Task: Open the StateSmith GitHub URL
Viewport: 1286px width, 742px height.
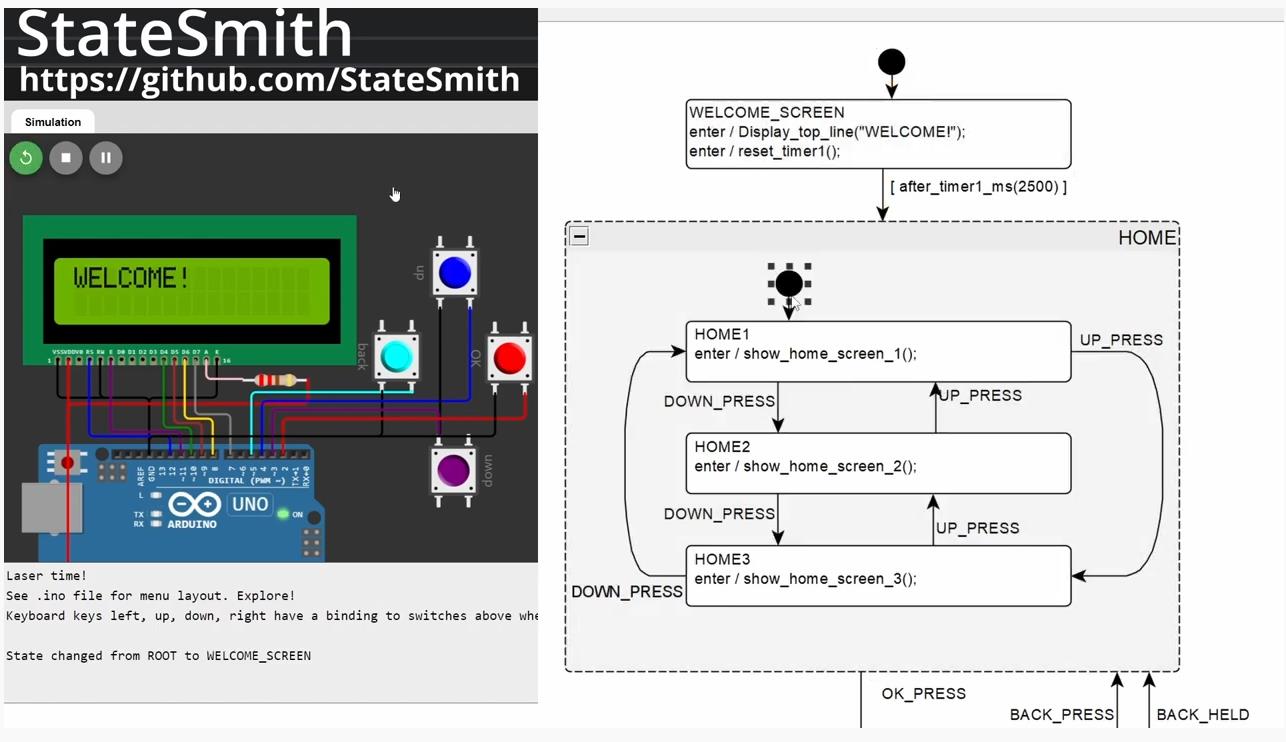Action: click(x=269, y=80)
